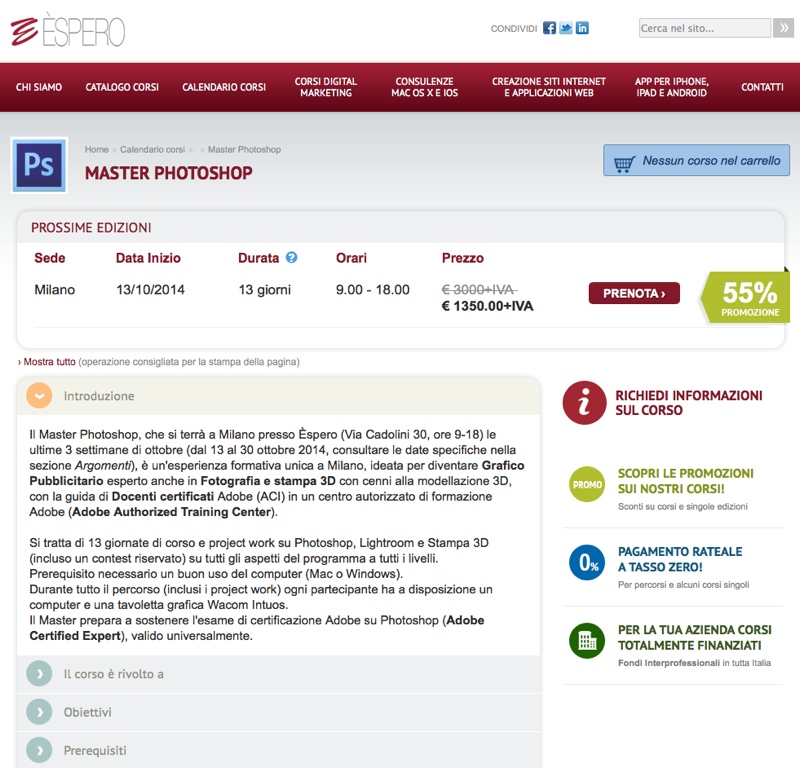Click 'Pagamento rateale a tasso zero' link
Viewport: 800px width, 768px height.
pyautogui.click(x=680, y=559)
